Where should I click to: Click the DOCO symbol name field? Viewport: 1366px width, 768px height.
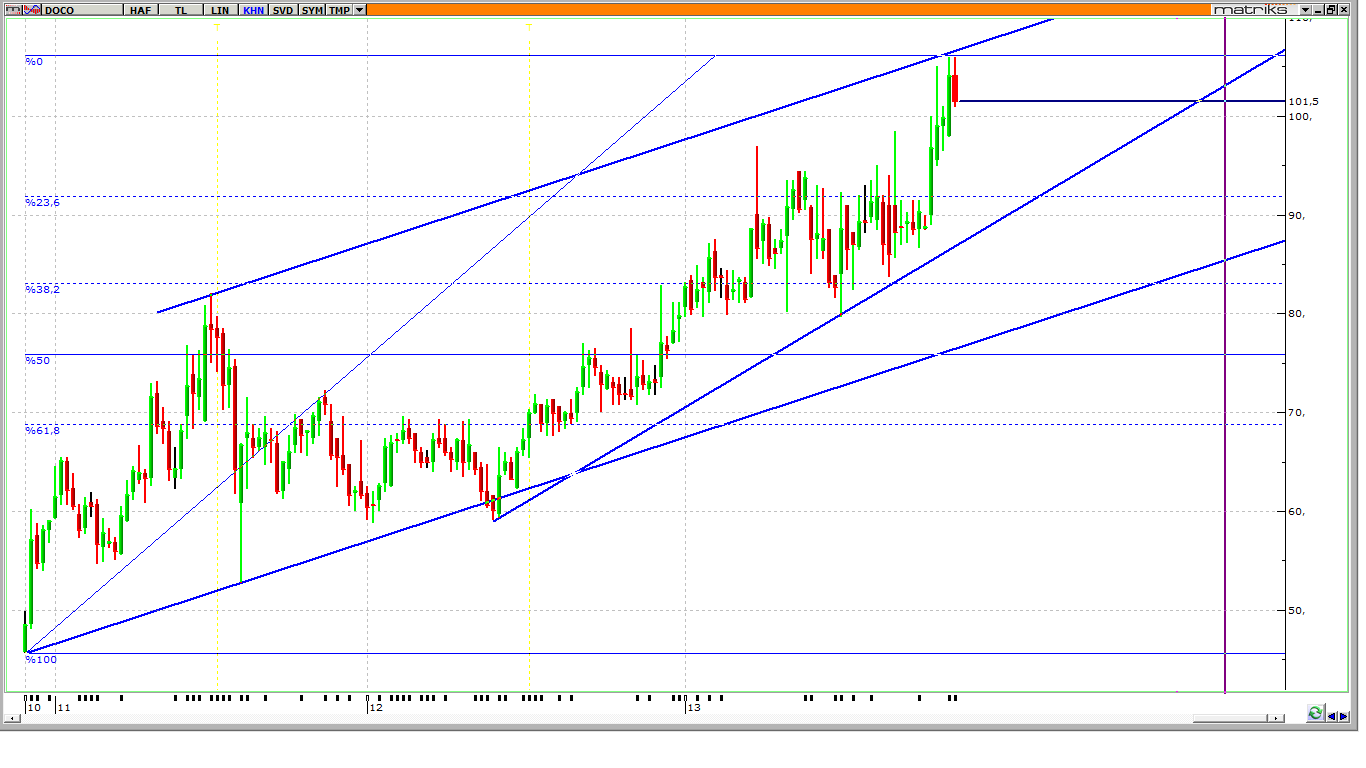(x=82, y=10)
